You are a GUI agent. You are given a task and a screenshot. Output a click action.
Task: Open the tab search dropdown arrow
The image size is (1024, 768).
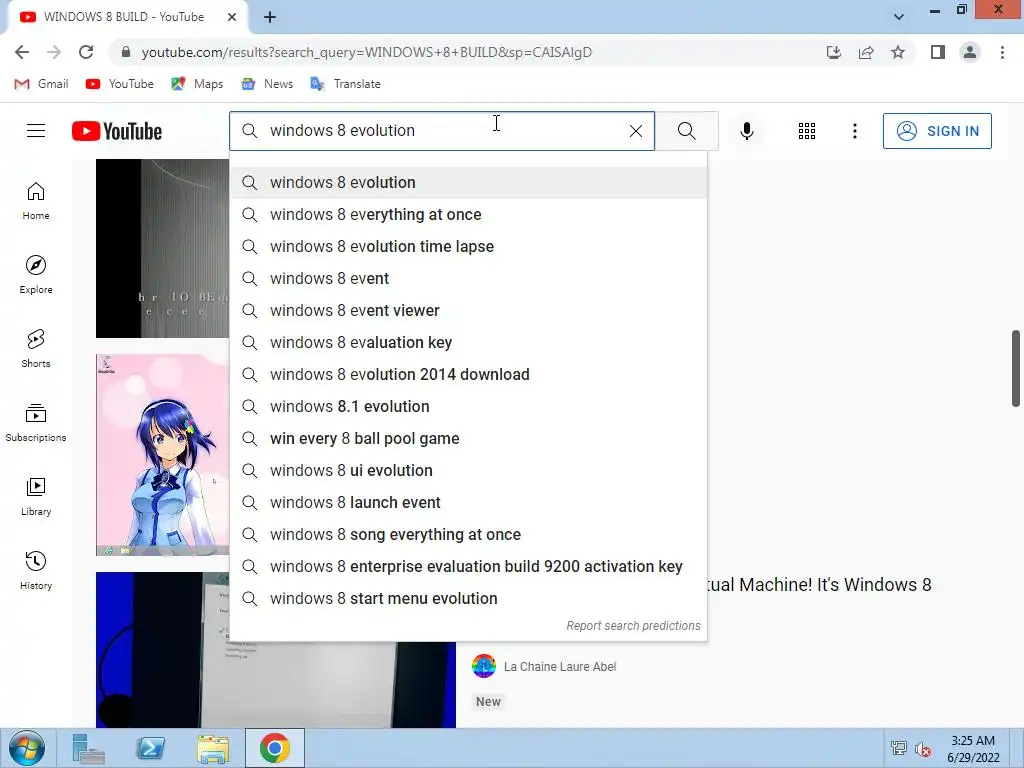[x=899, y=17]
